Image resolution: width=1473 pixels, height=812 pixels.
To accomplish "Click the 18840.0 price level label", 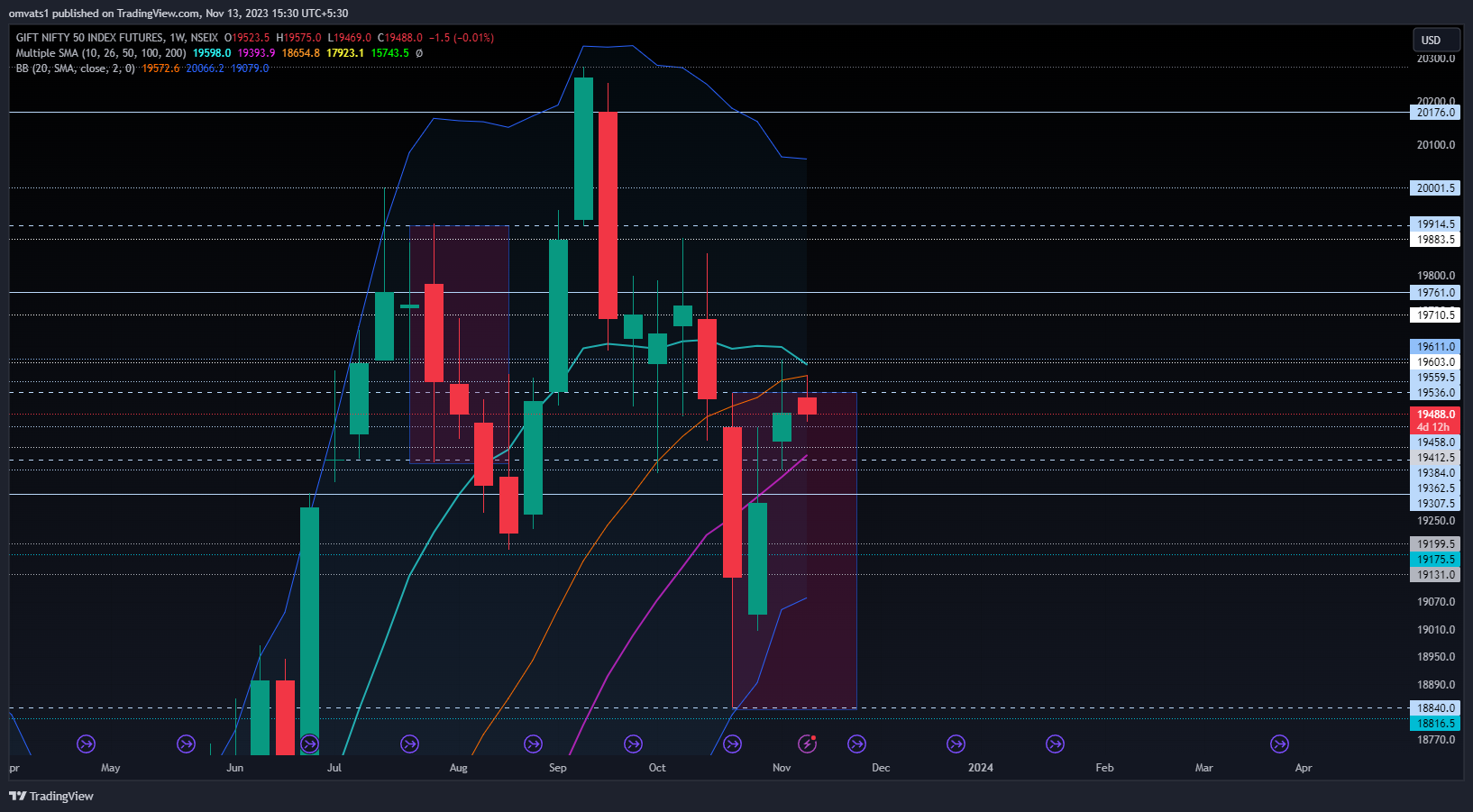I will (1435, 708).
